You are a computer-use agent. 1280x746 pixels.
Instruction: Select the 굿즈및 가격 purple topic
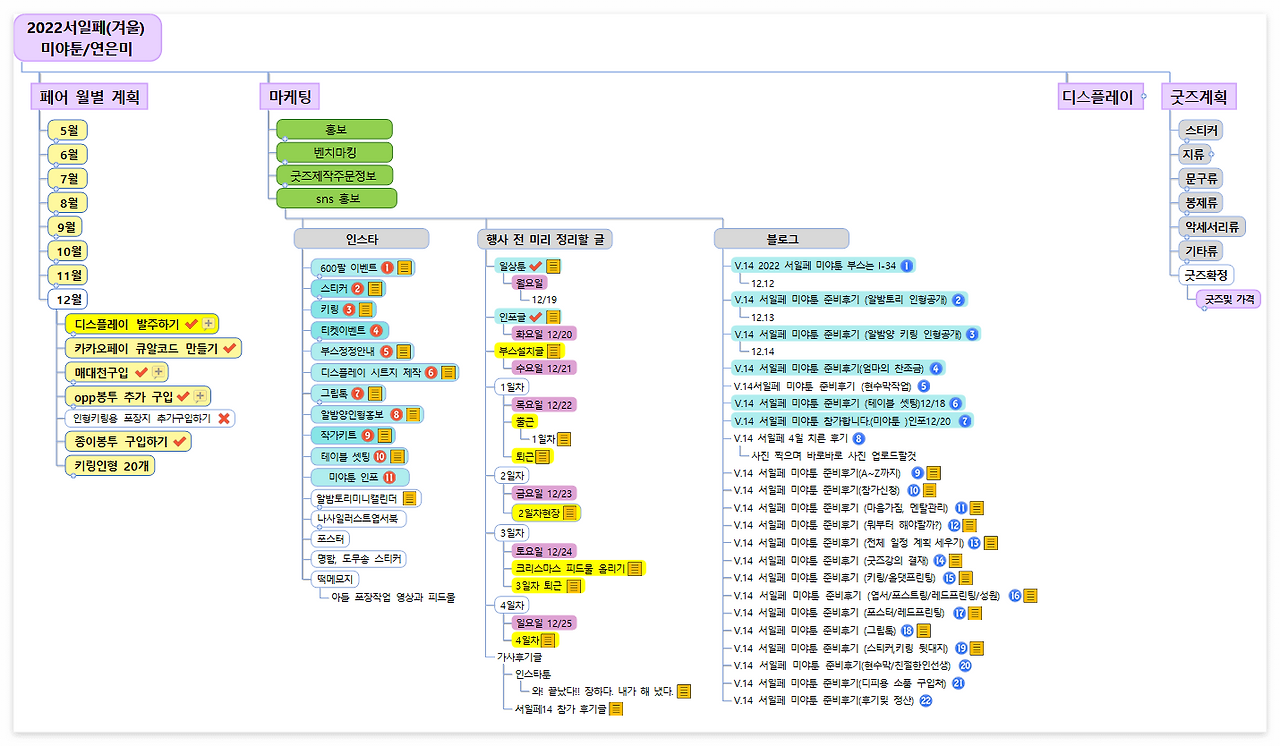1228,298
